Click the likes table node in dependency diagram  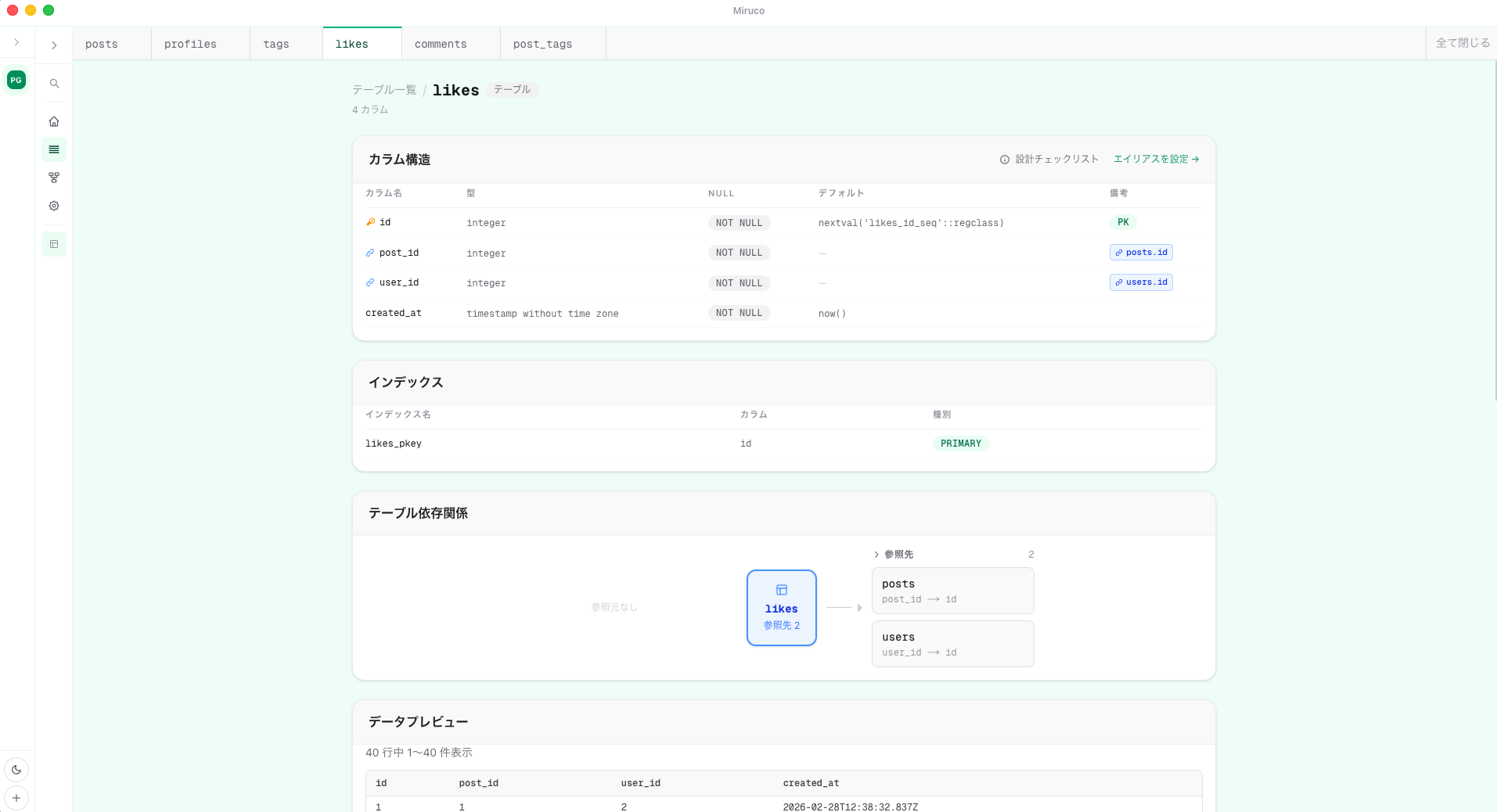(781, 608)
